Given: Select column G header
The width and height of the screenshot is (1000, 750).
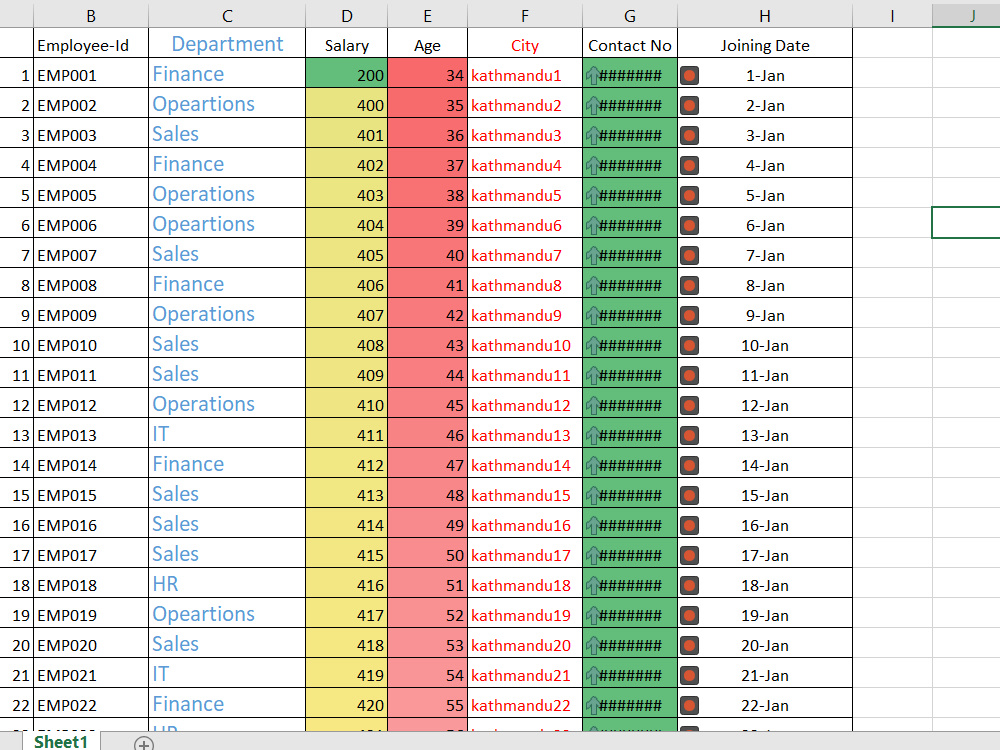Looking at the screenshot, I should coord(629,16).
